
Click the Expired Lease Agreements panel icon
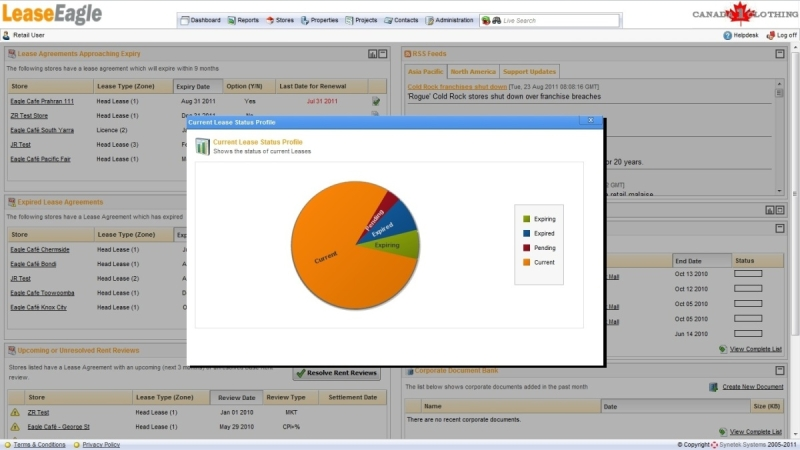coord(12,202)
